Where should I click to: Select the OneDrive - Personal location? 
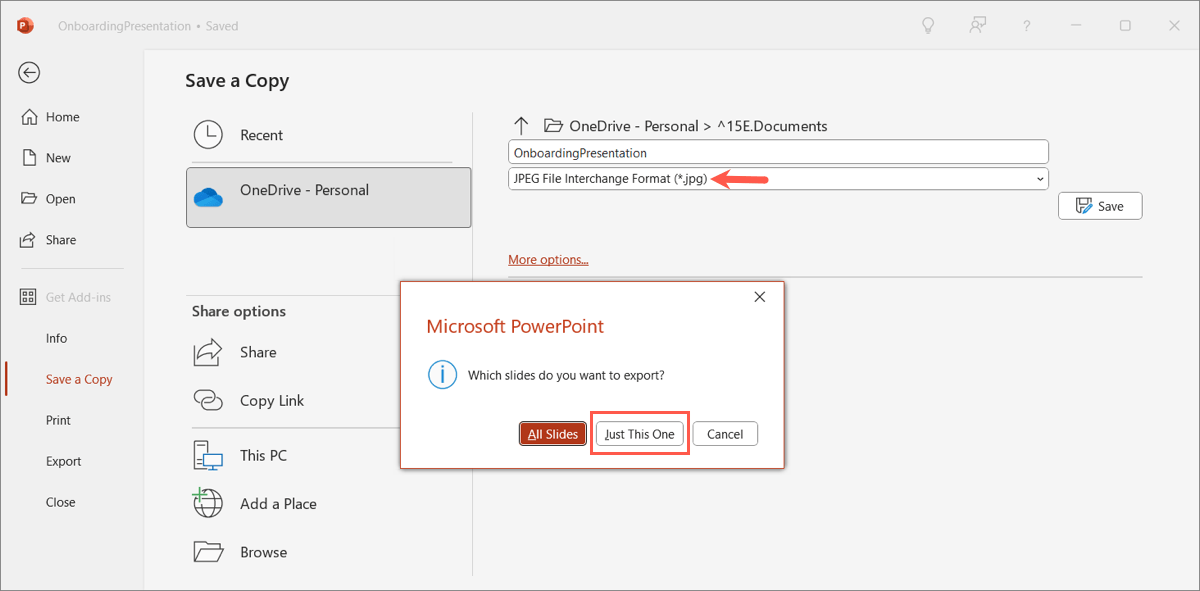click(328, 197)
